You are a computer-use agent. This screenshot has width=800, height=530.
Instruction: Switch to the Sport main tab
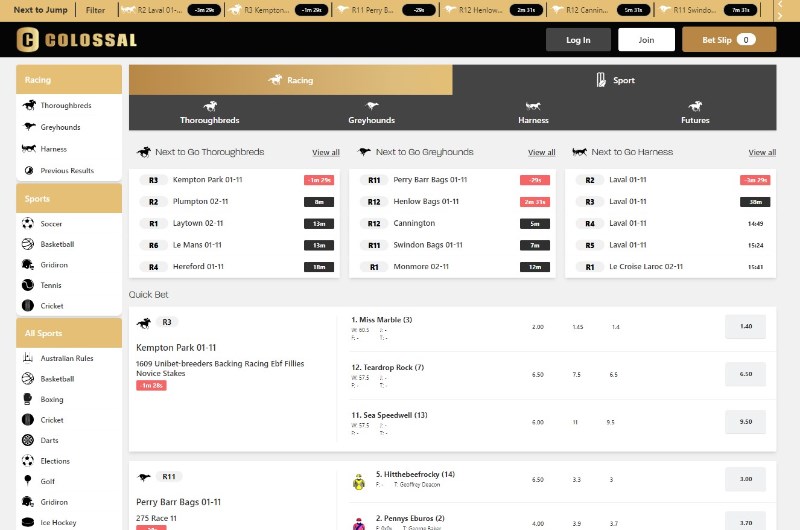tap(614, 80)
